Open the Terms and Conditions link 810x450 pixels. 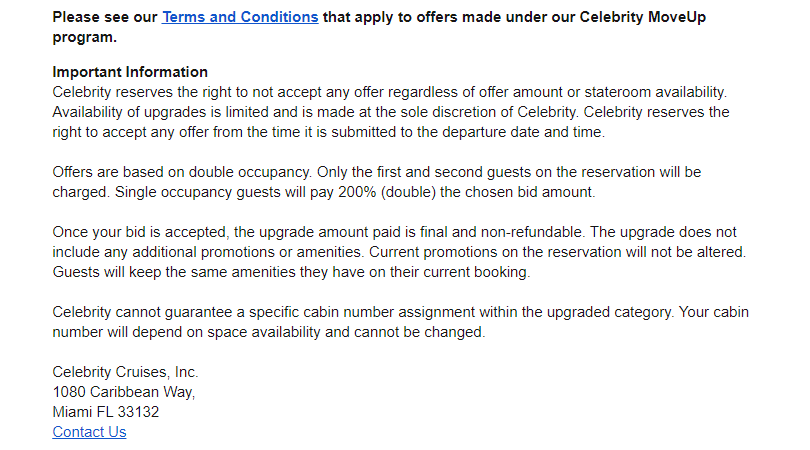(240, 17)
